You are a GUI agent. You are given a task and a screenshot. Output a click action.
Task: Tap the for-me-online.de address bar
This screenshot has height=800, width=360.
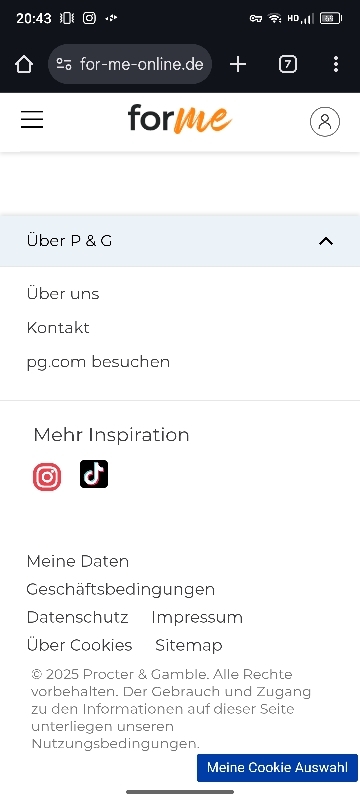tap(130, 64)
